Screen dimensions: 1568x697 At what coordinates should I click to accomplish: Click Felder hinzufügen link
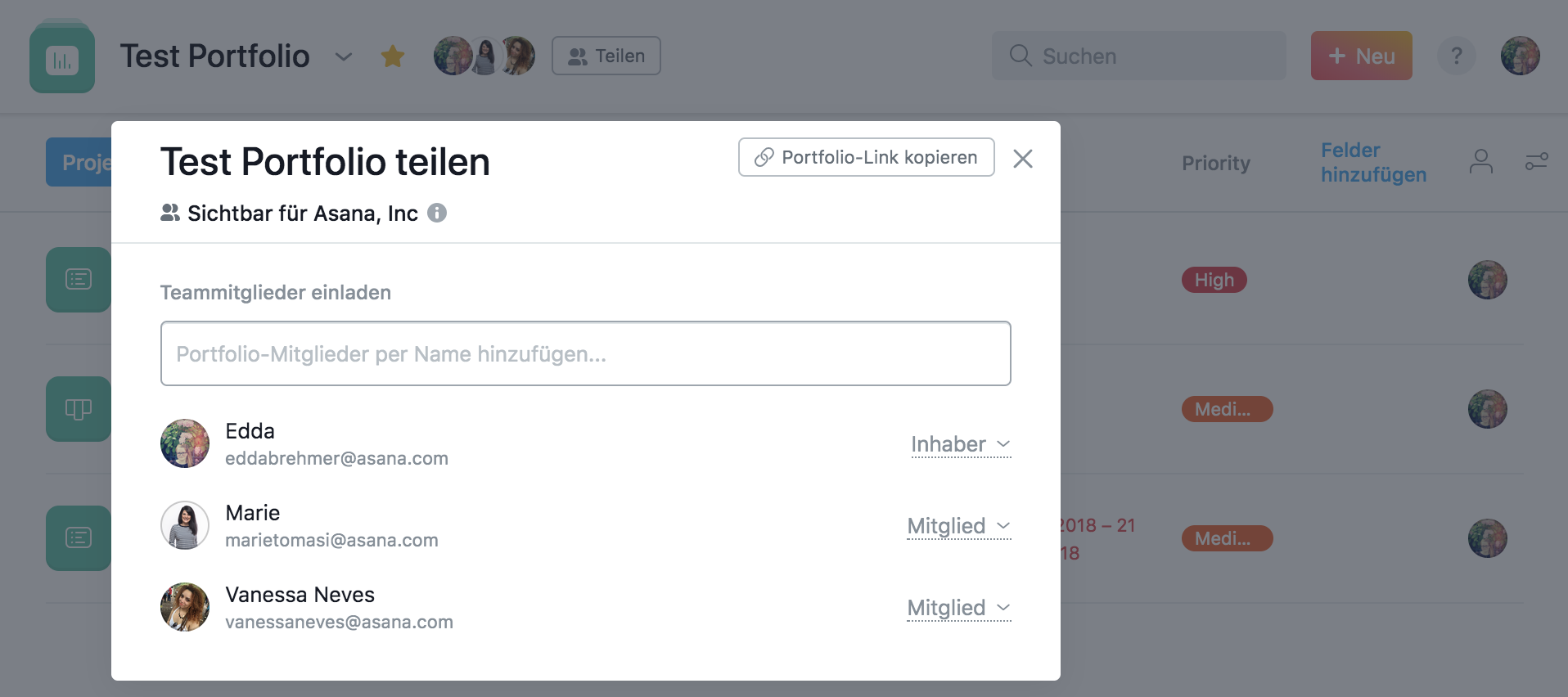[1372, 162]
